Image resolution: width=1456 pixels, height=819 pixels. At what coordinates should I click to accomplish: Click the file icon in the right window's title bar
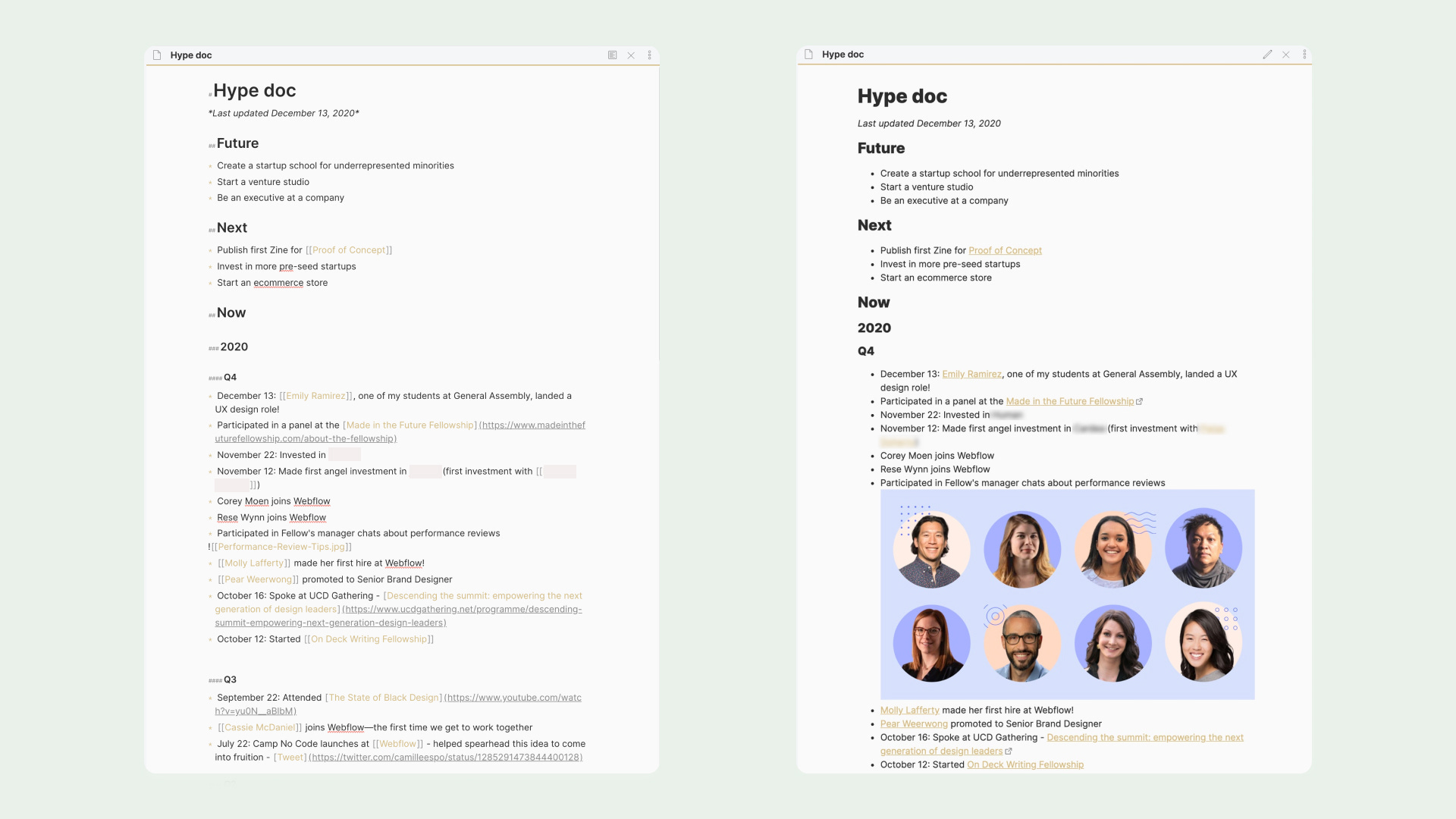pos(809,54)
